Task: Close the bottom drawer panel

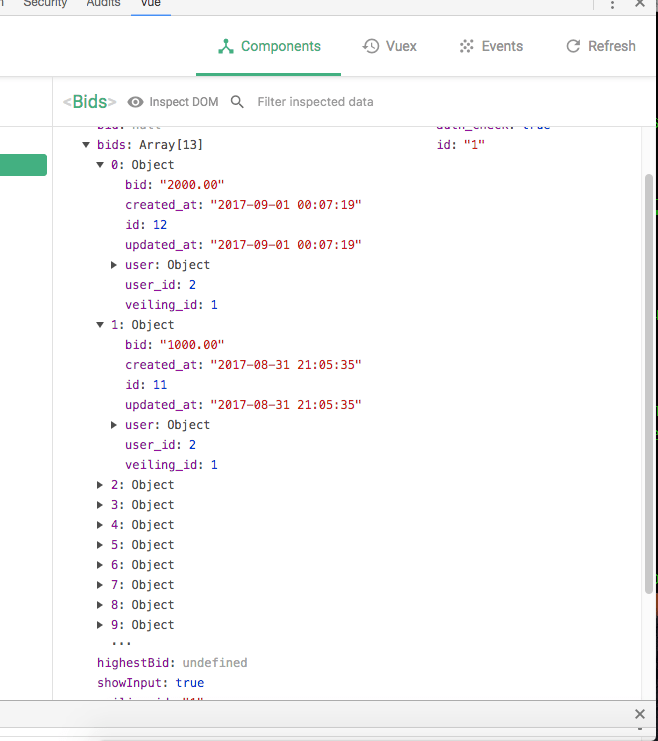Action: point(640,714)
